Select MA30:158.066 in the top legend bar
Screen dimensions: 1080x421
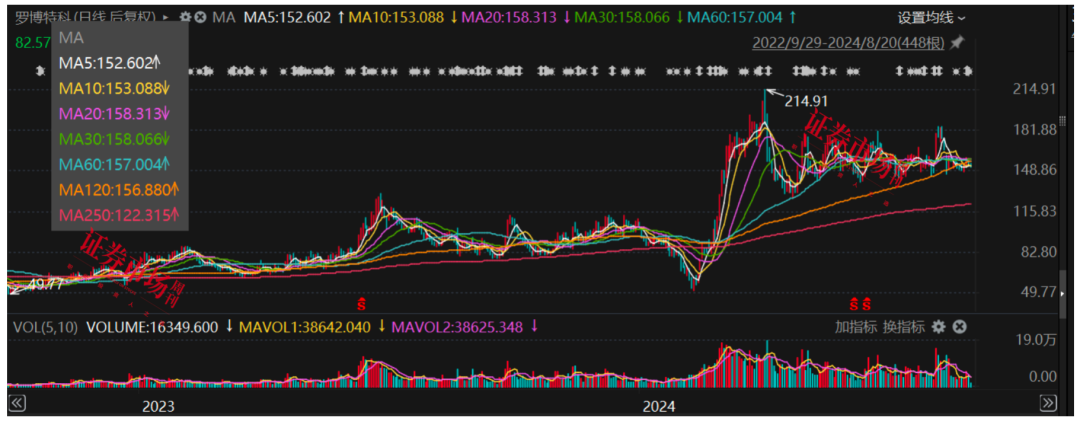[623, 17]
